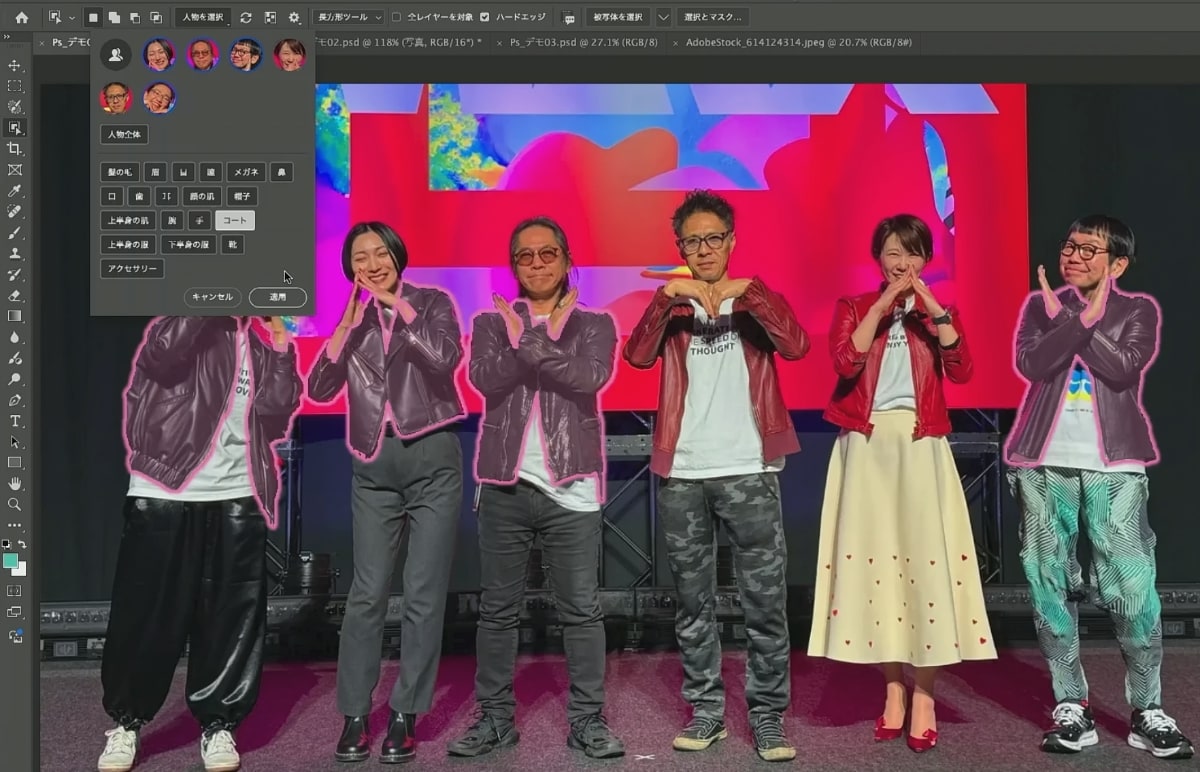Click the screen mode icon in toolbar
This screenshot has width=1200, height=772.
[14, 612]
